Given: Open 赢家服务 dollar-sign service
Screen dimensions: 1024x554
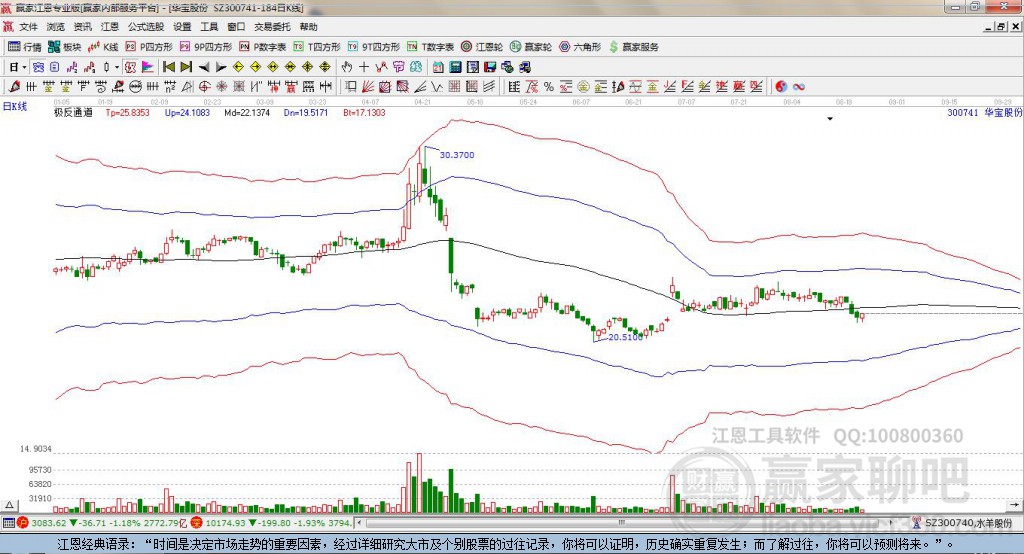Looking at the screenshot, I should pyautogui.click(x=633, y=47).
